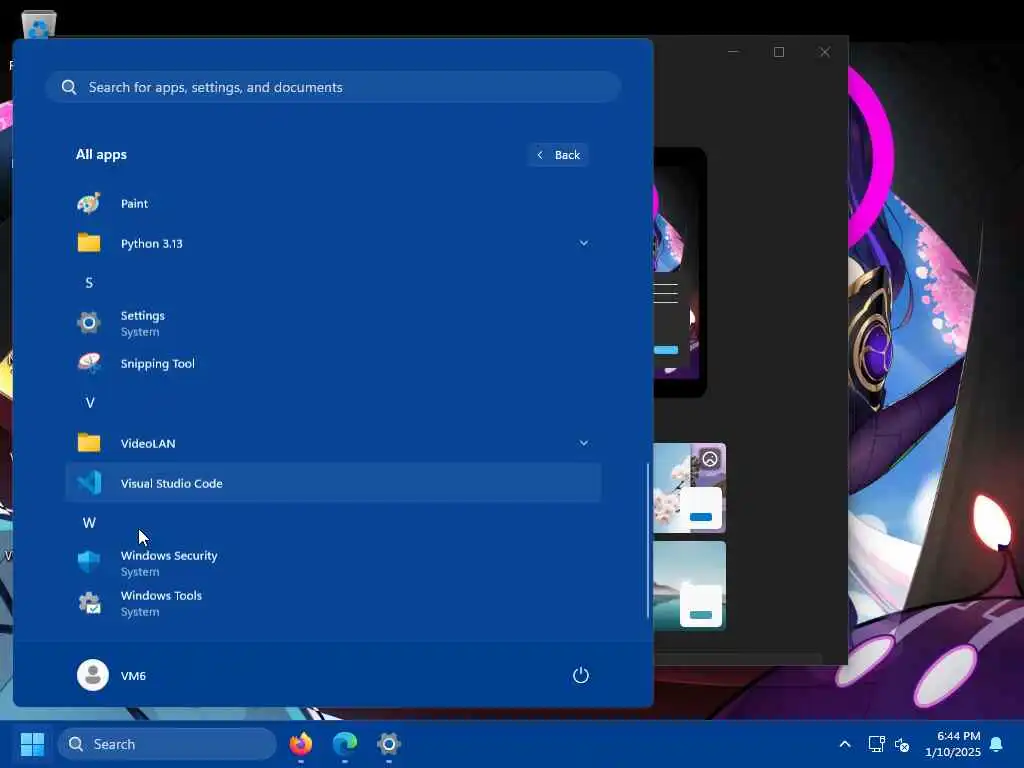Click the Start menu search field
This screenshot has height=768, width=1024.
click(x=333, y=87)
